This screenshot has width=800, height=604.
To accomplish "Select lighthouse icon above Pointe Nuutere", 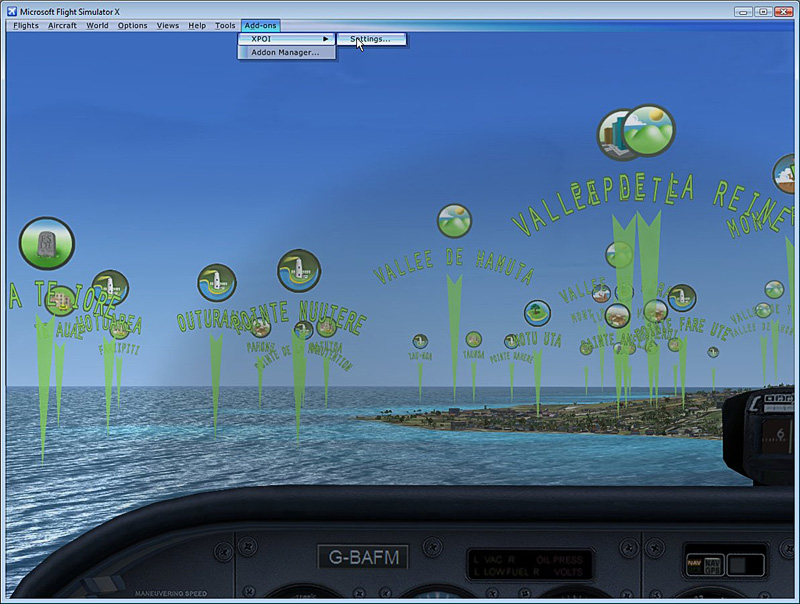I will 298,271.
